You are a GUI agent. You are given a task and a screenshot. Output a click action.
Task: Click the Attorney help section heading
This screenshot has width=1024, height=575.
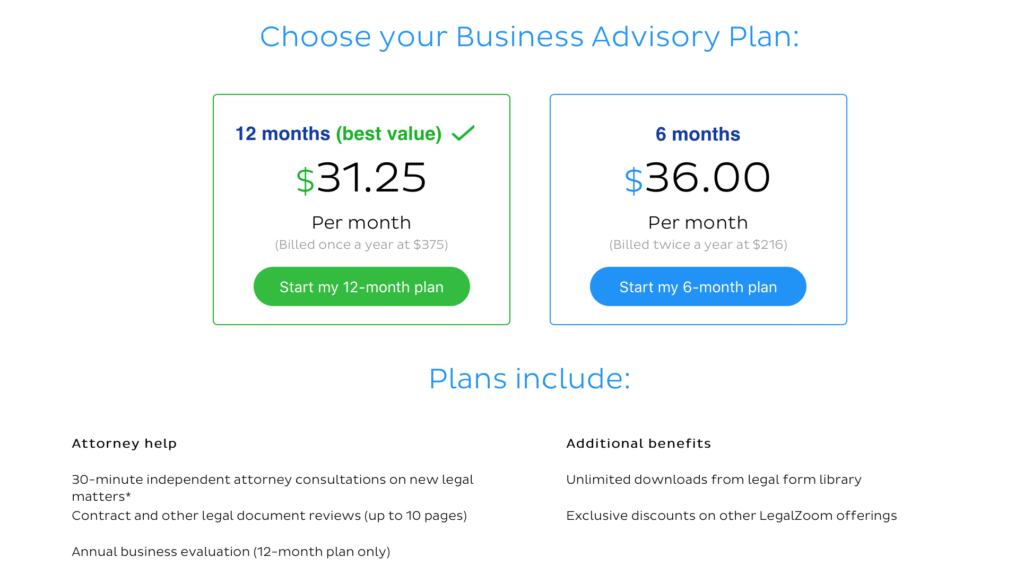[x=124, y=443]
